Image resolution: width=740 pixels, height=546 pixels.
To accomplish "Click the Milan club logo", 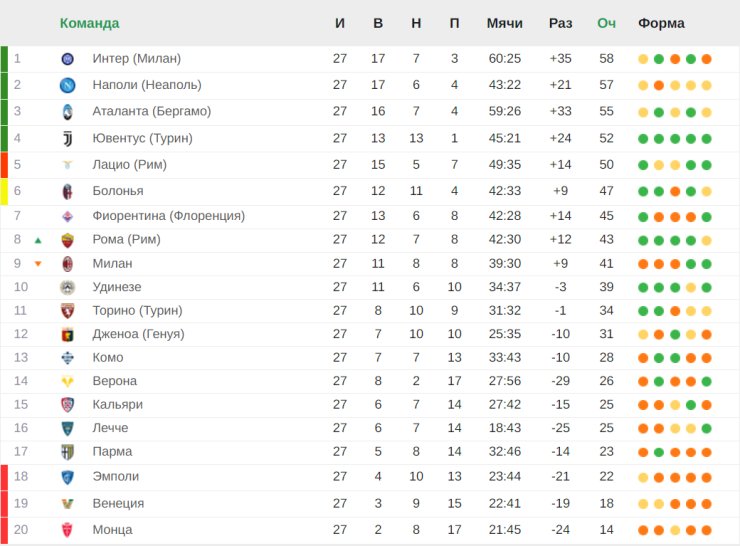I will [67, 264].
